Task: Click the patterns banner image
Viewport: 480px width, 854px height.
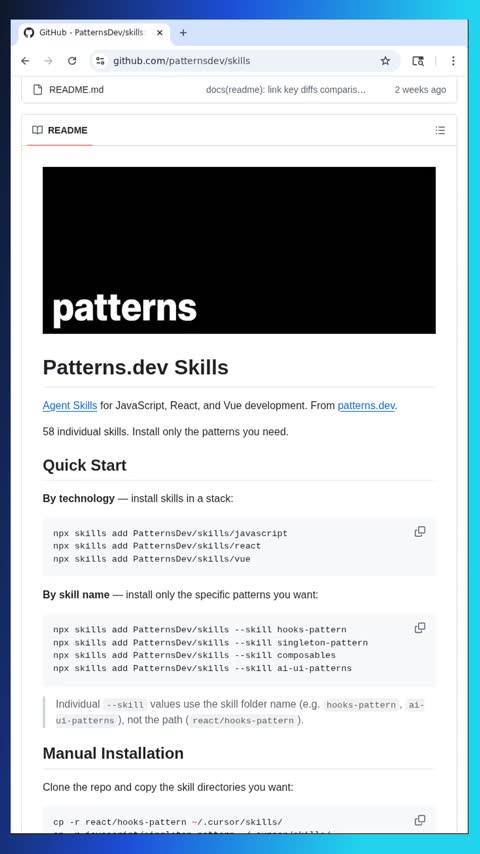Action: click(x=239, y=250)
